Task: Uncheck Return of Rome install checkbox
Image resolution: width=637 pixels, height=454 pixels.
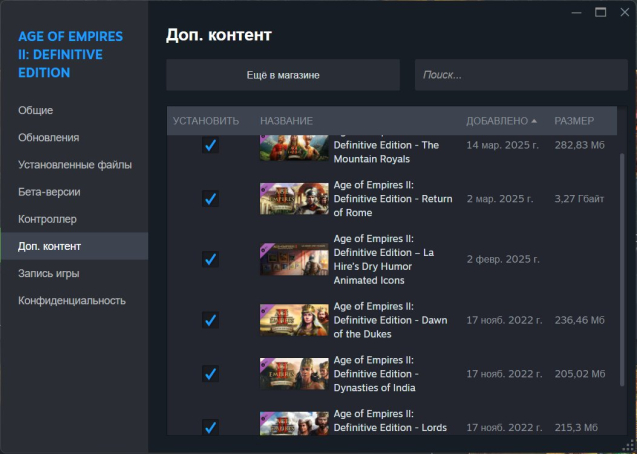Action: point(210,199)
